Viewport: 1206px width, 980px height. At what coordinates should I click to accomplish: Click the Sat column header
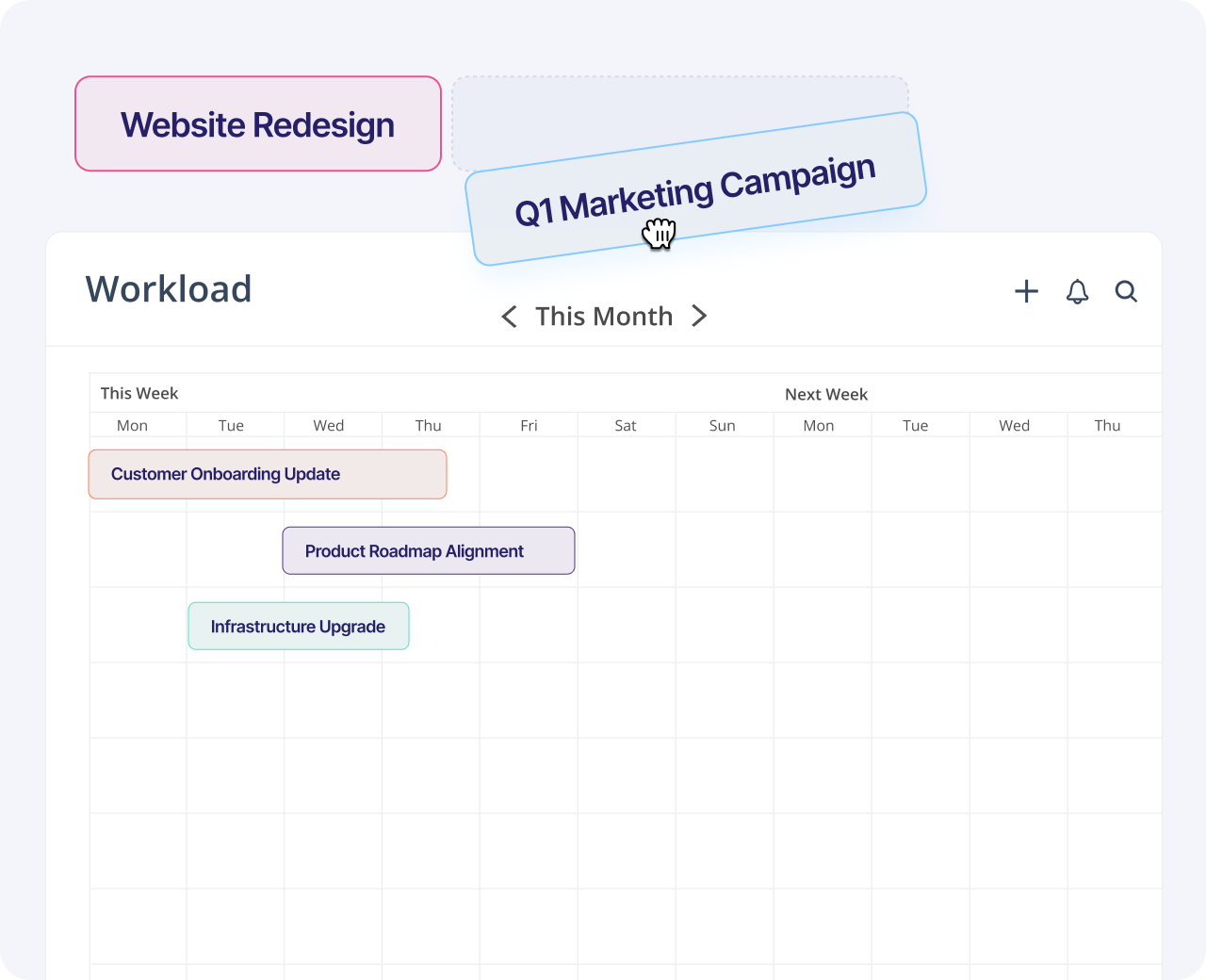[x=626, y=425]
